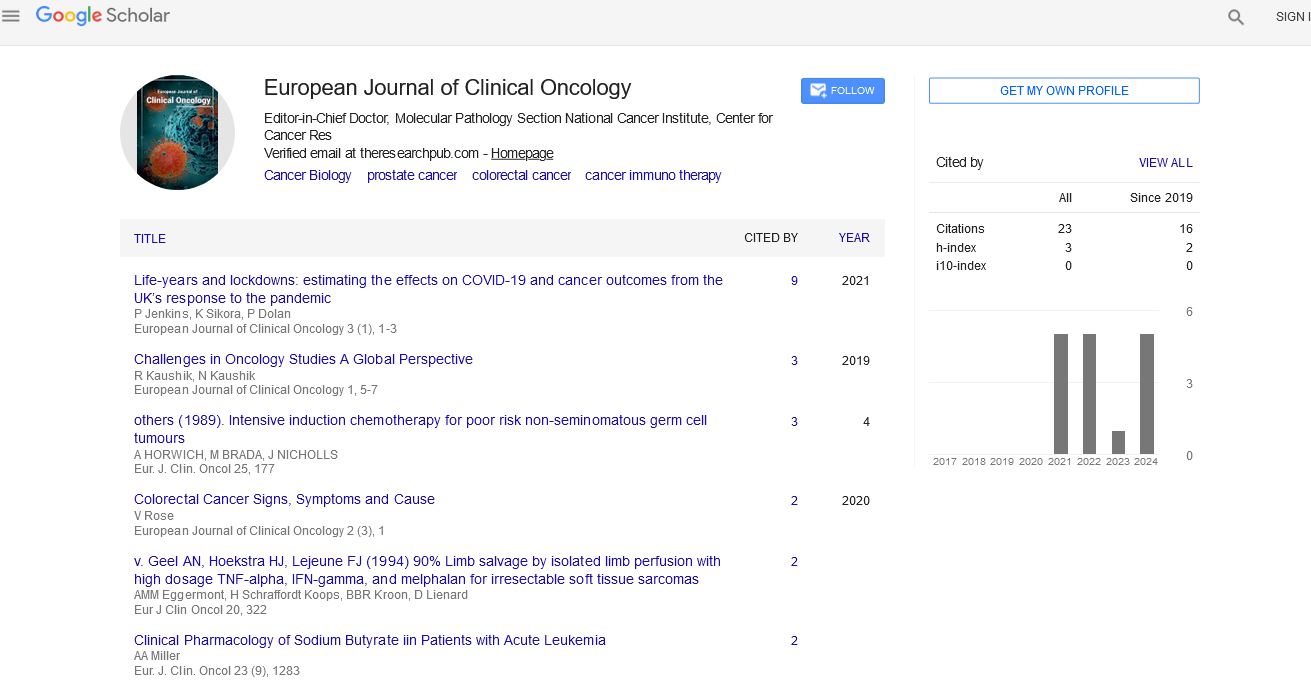Sort articles by Year column
Image resolution: width=1311 pixels, height=681 pixels.
tap(853, 238)
